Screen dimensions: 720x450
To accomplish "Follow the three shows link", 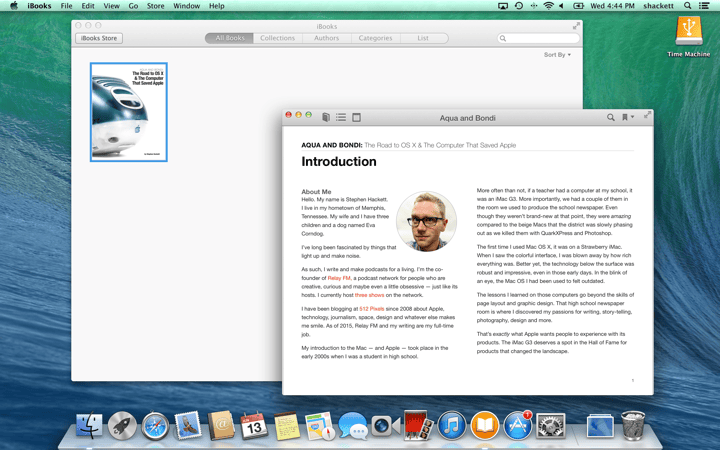I will tap(369, 295).
